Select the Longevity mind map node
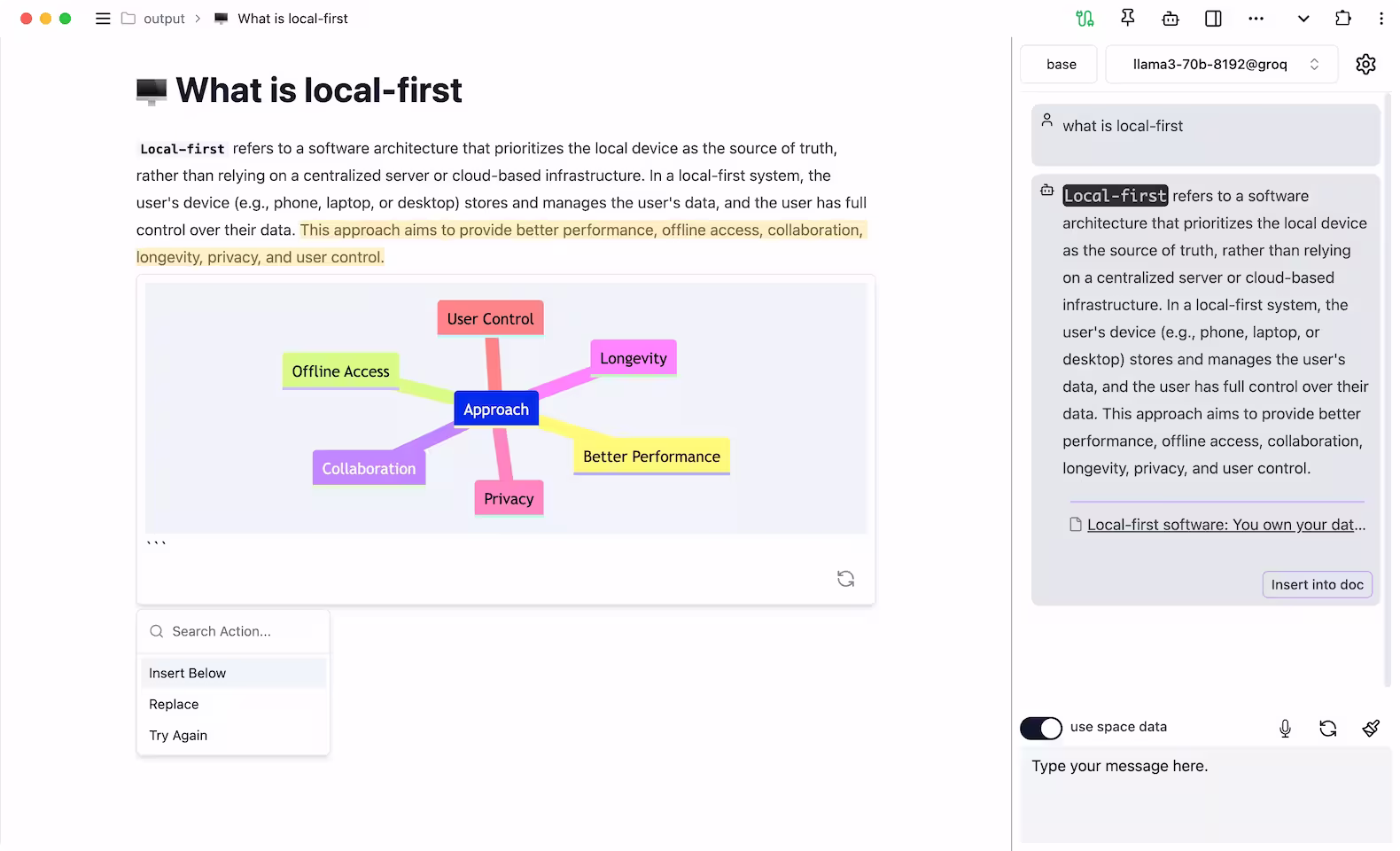The width and height of the screenshot is (1400, 851). point(633,358)
